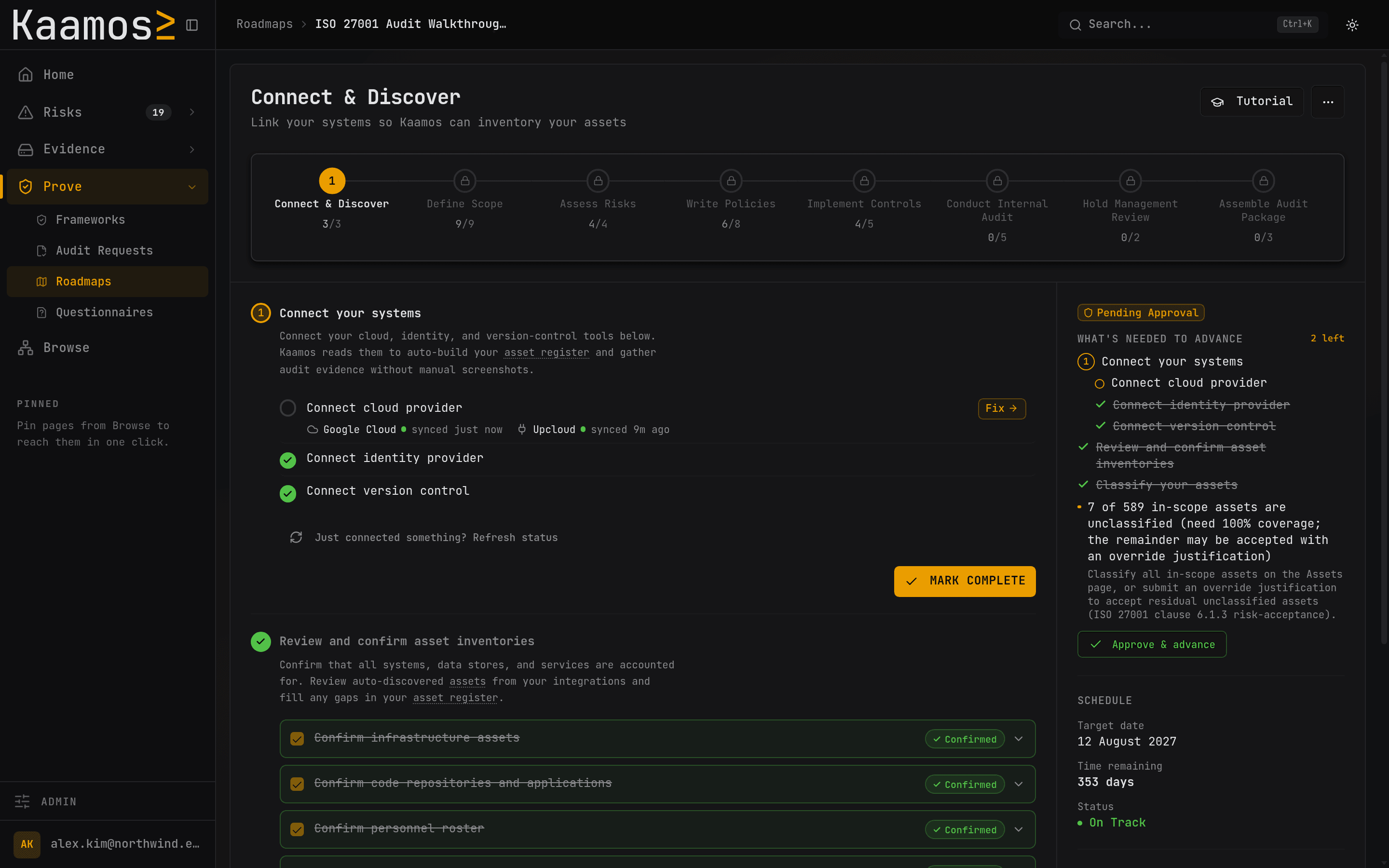The image size is (1389, 868).
Task: Click alex.kim@northwind user email
Action: [125, 844]
